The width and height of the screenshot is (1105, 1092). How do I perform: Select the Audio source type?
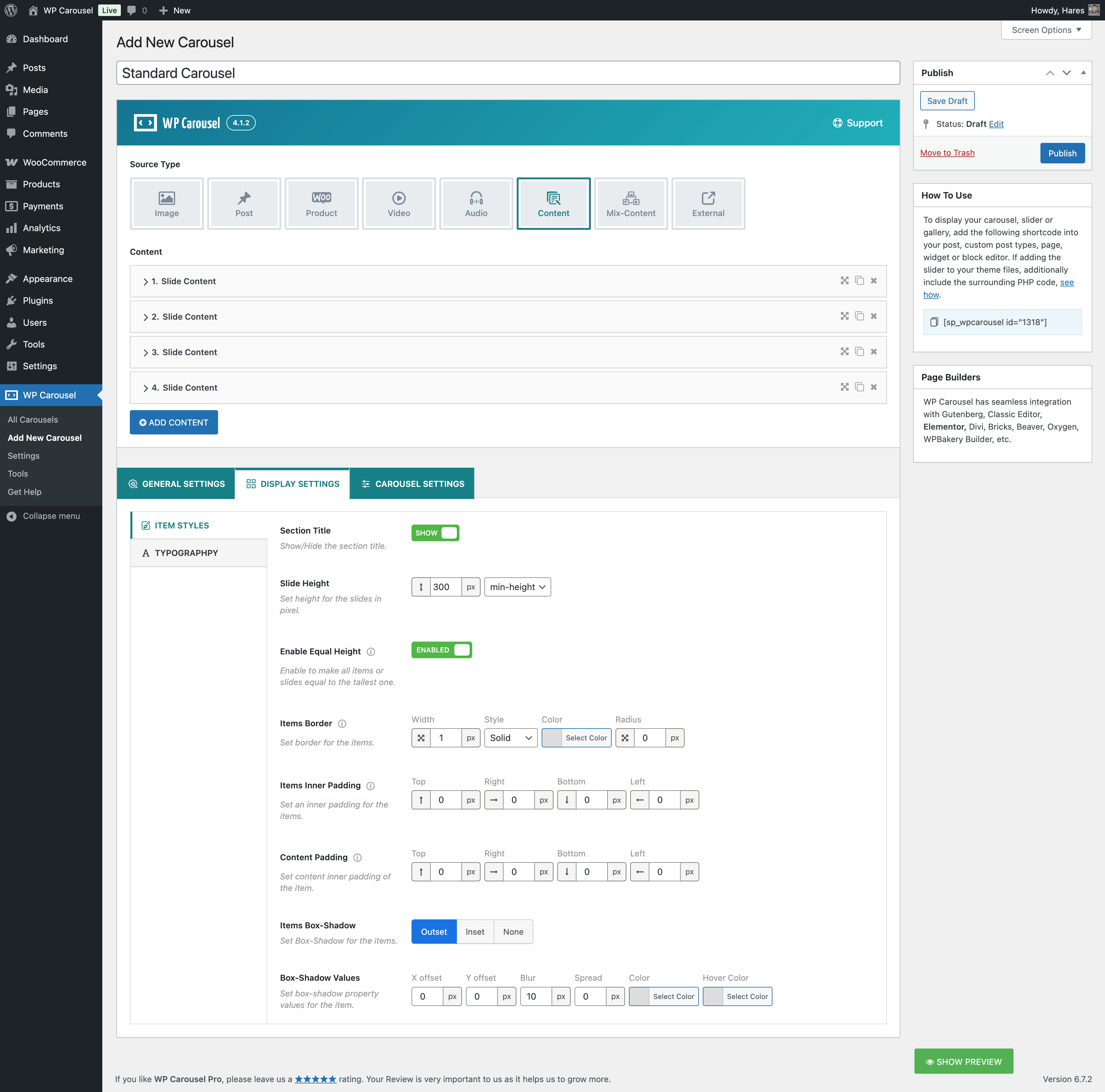[476, 204]
